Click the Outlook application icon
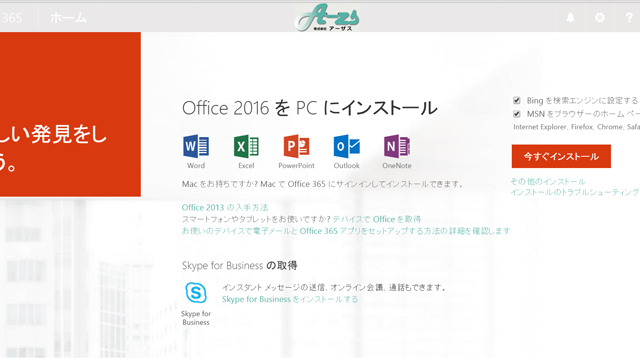Viewport: 640px width, 360px height. coord(347,146)
